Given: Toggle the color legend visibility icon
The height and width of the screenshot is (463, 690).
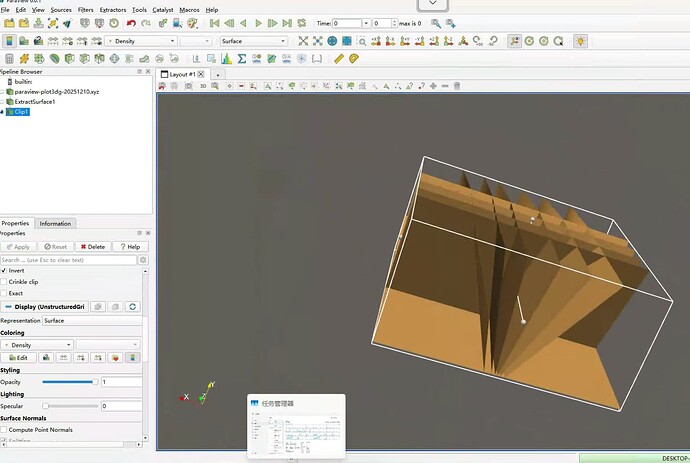Looking at the screenshot, I should [x=9, y=41].
